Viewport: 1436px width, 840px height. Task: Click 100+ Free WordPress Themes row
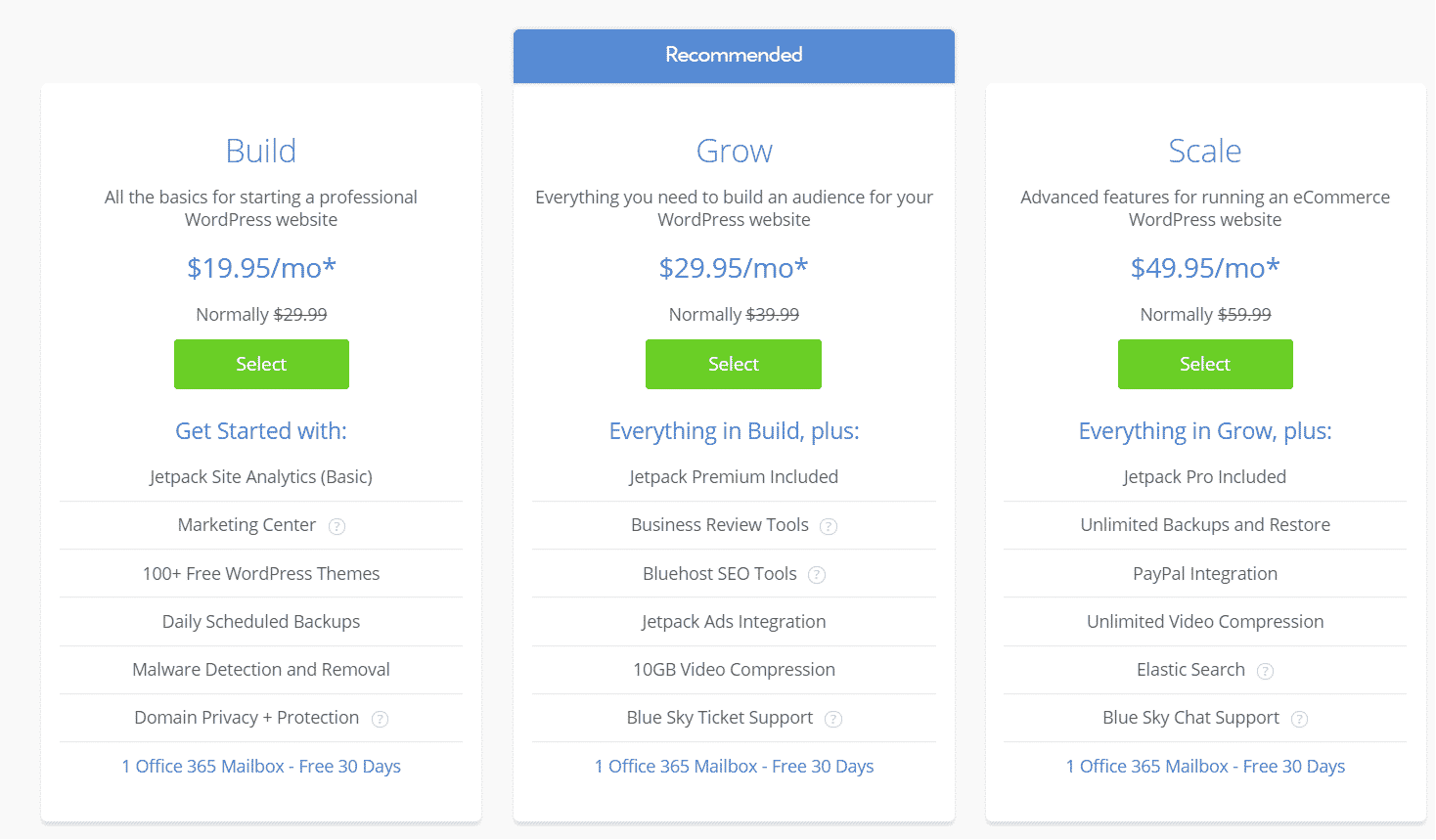pyautogui.click(x=261, y=574)
